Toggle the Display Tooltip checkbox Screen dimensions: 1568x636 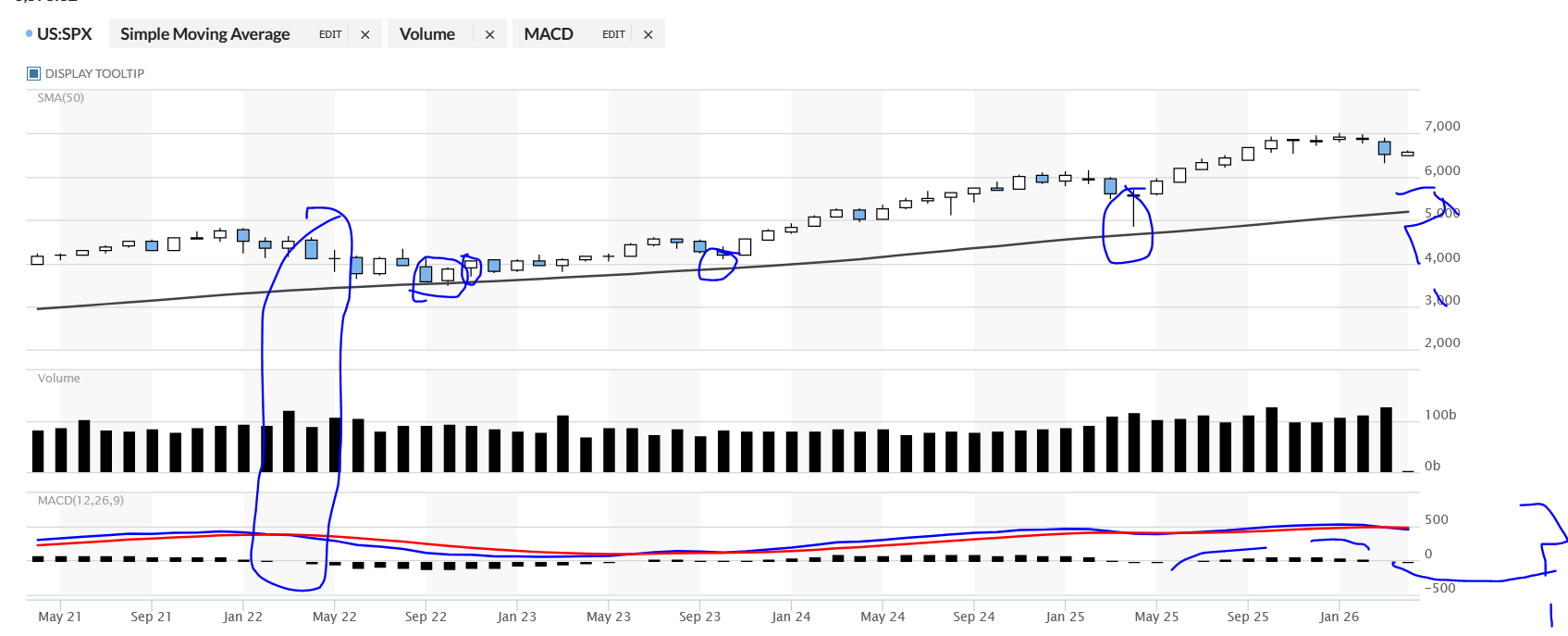pyautogui.click(x=34, y=73)
